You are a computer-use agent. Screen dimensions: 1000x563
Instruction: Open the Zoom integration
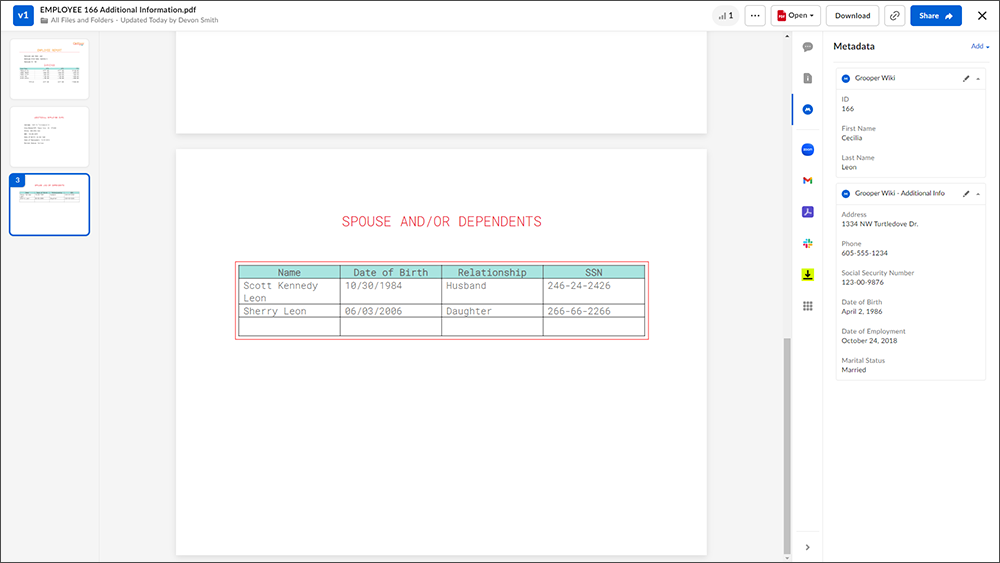[807, 150]
